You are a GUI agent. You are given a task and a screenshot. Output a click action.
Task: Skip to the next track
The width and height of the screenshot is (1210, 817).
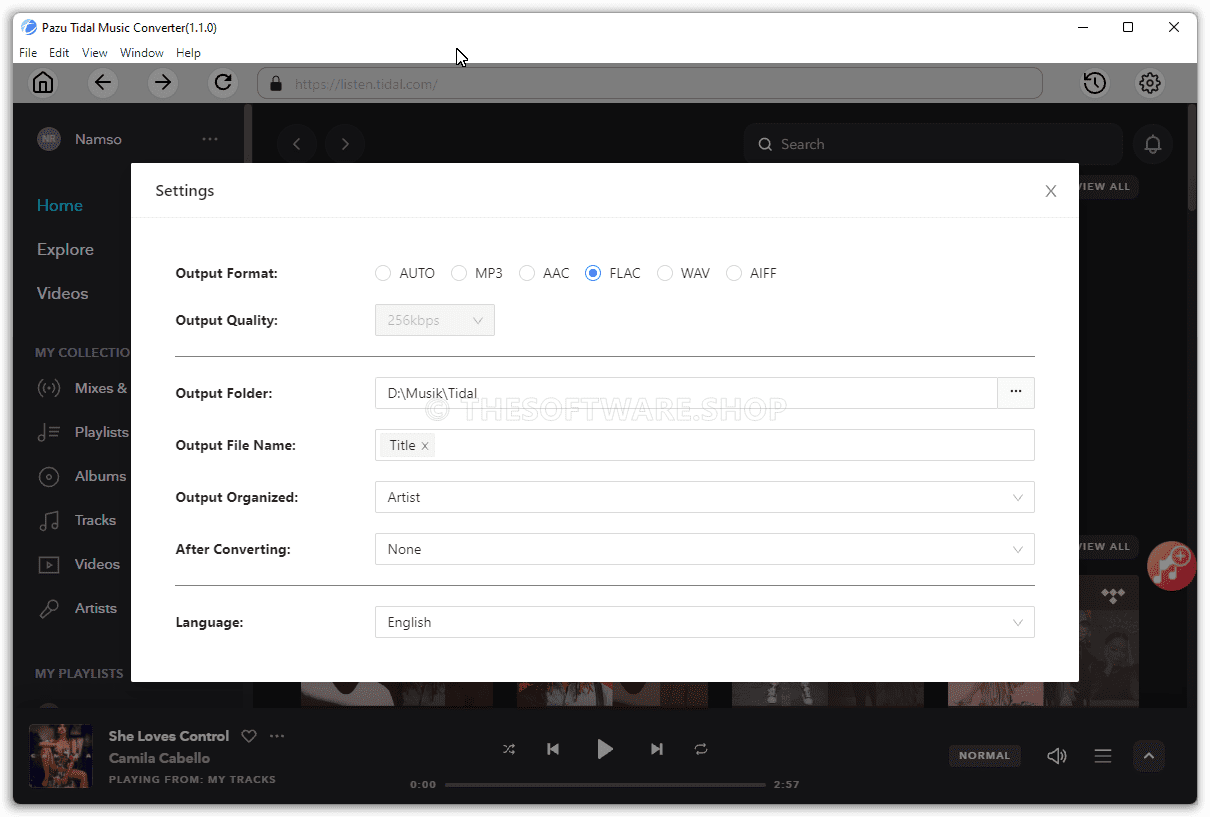(657, 749)
